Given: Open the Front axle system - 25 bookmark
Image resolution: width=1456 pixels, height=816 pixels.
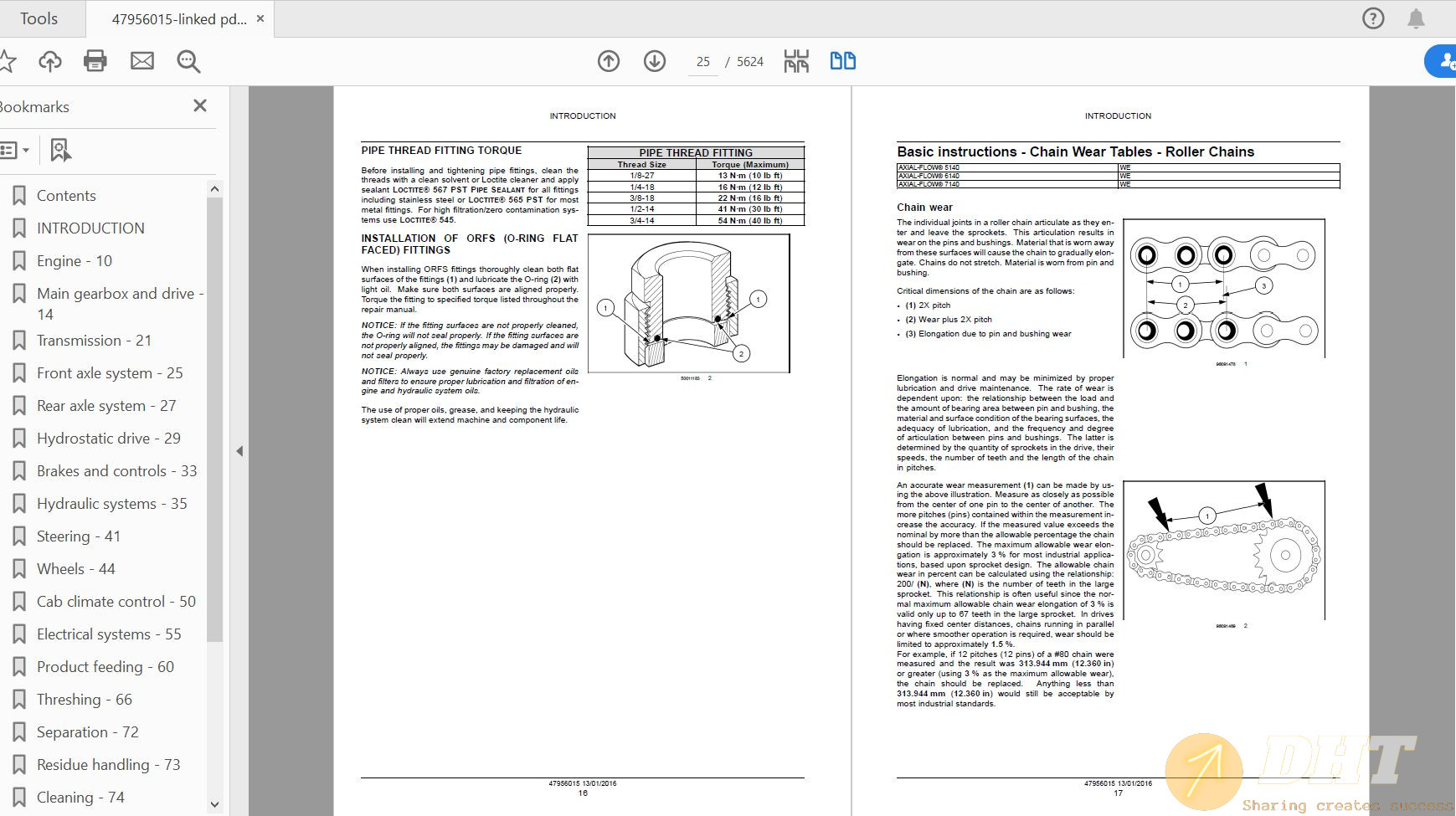Looking at the screenshot, I should pyautogui.click(x=110, y=373).
